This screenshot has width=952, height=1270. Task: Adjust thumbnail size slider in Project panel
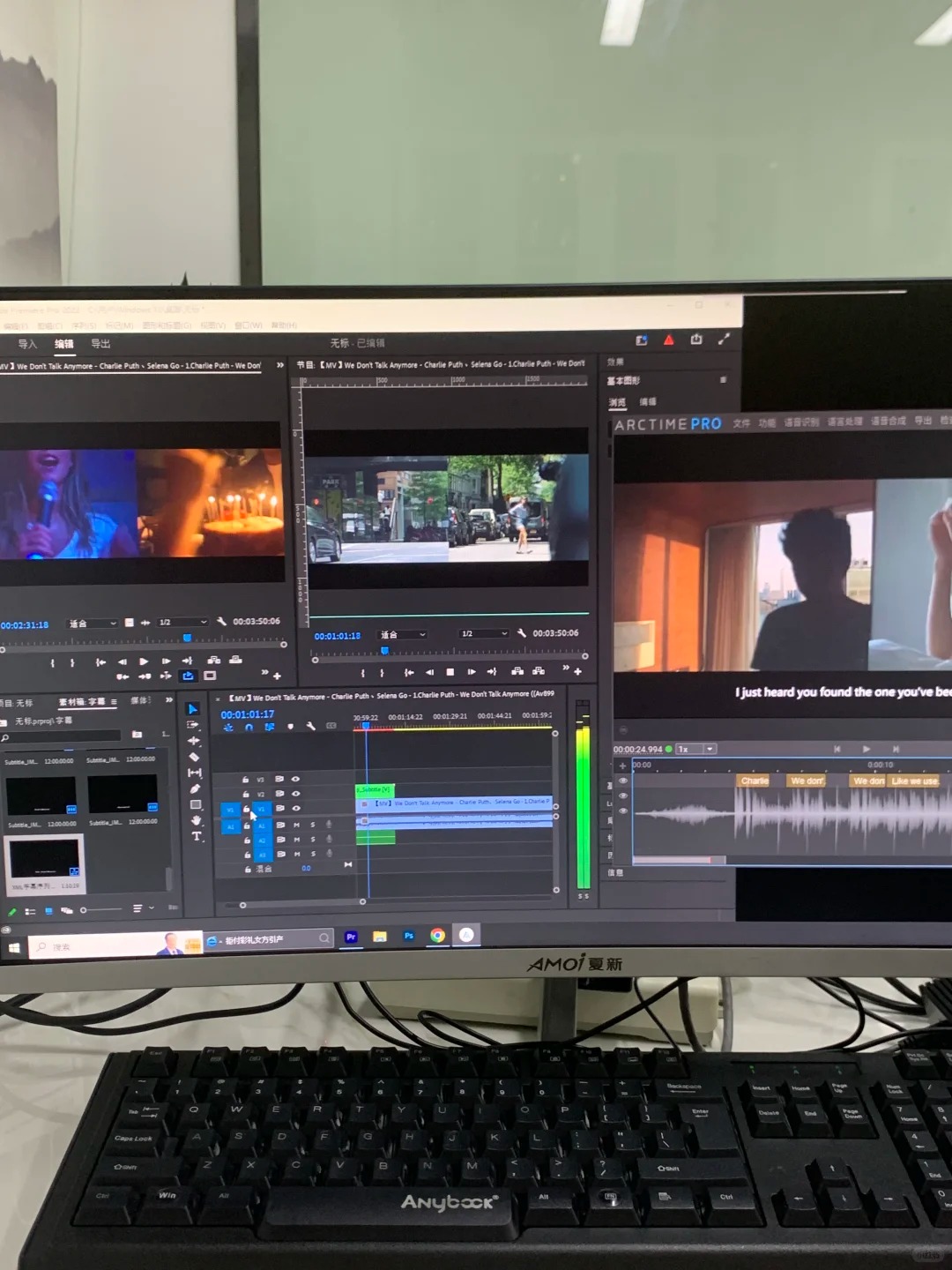(x=101, y=909)
